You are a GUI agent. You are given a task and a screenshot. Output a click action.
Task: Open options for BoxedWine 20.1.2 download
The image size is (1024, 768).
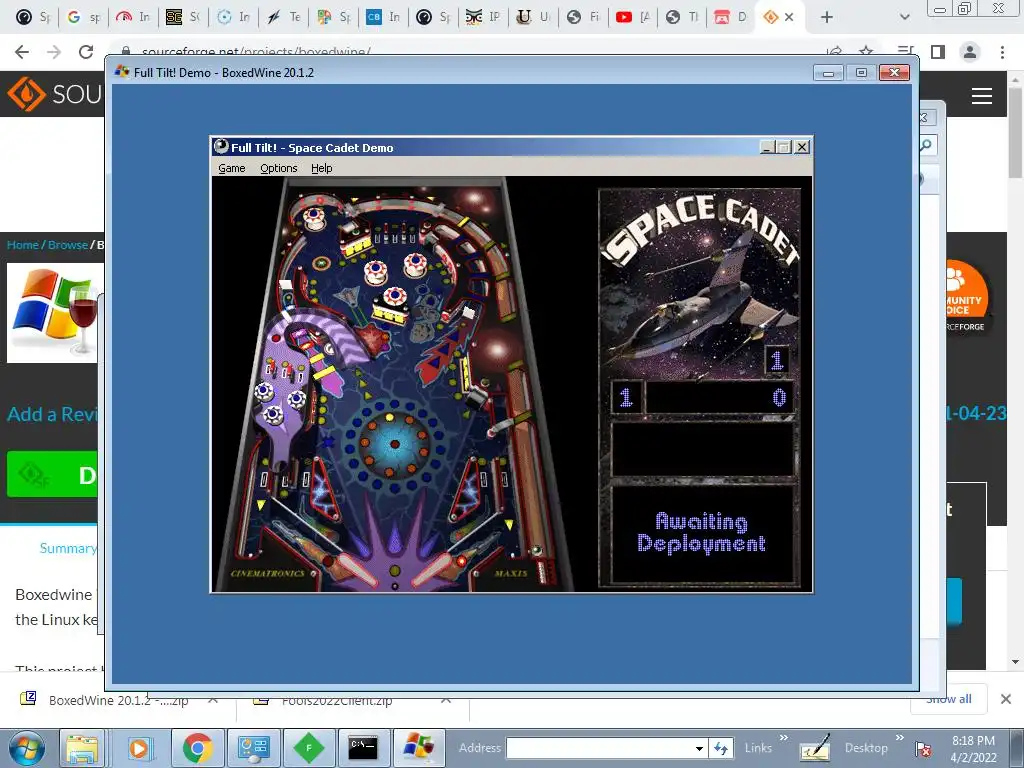pyautogui.click(x=213, y=700)
